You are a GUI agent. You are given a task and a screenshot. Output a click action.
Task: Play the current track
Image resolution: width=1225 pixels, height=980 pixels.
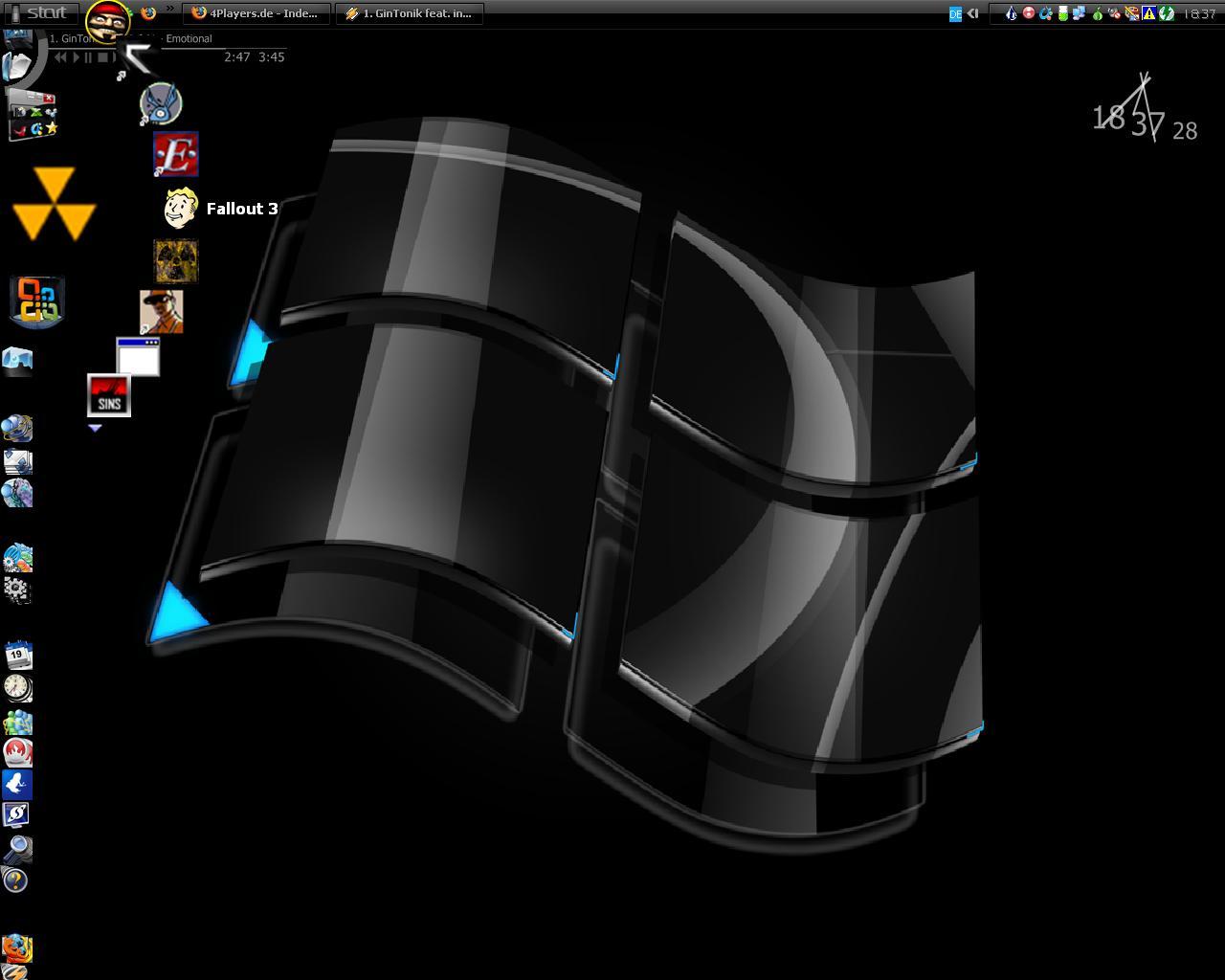click(x=77, y=57)
